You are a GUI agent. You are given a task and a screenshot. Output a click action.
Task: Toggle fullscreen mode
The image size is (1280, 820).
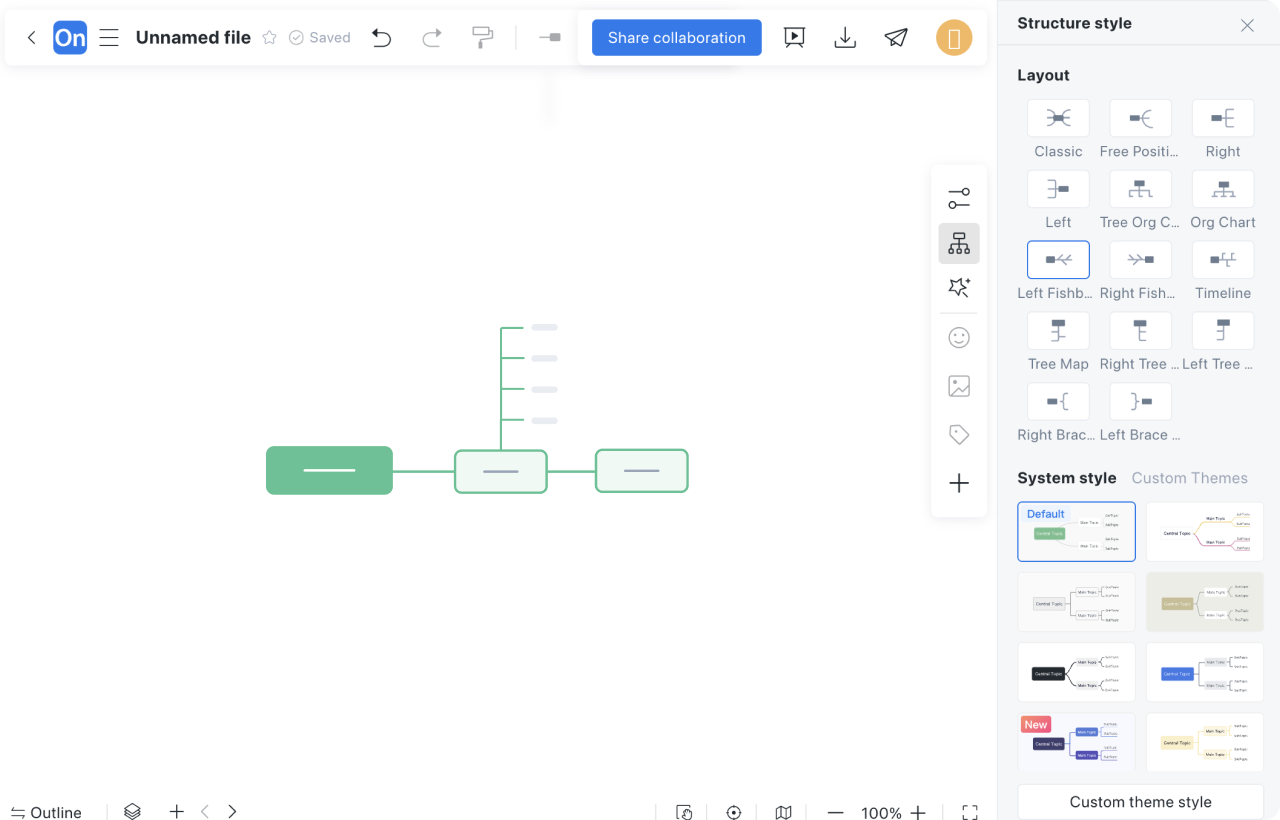(969, 812)
